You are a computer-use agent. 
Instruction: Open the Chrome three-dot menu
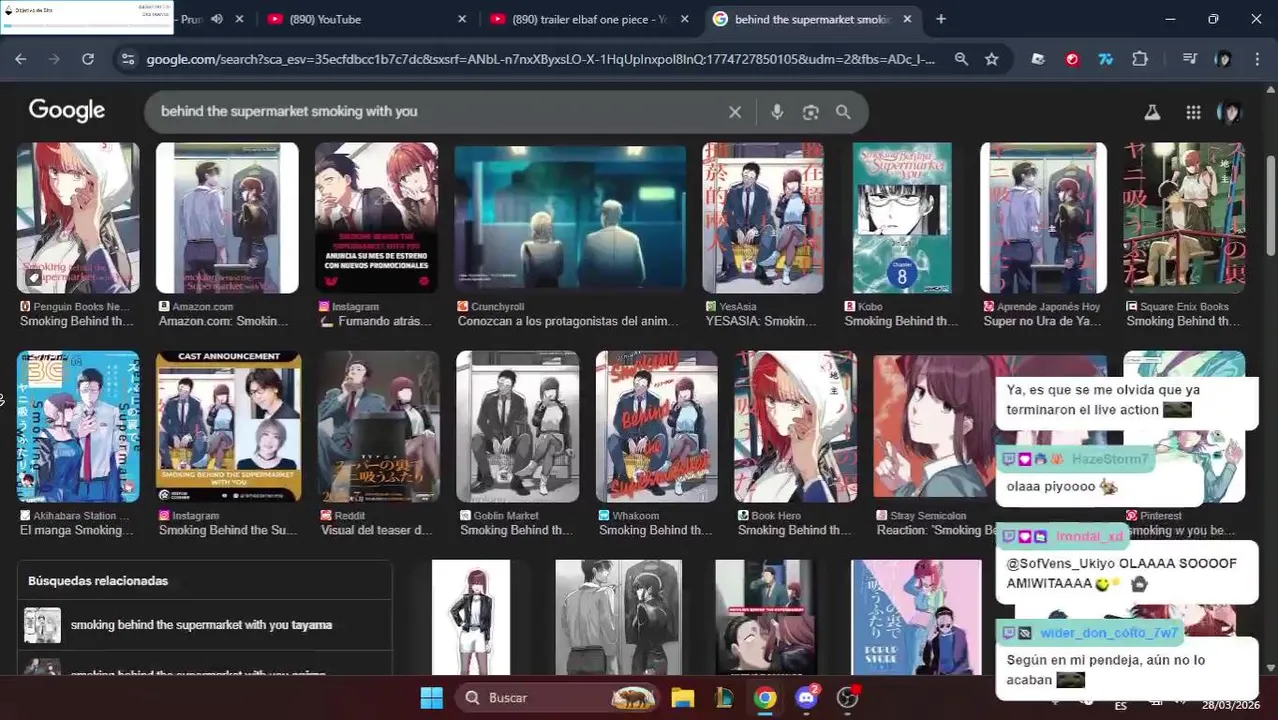point(1256,59)
